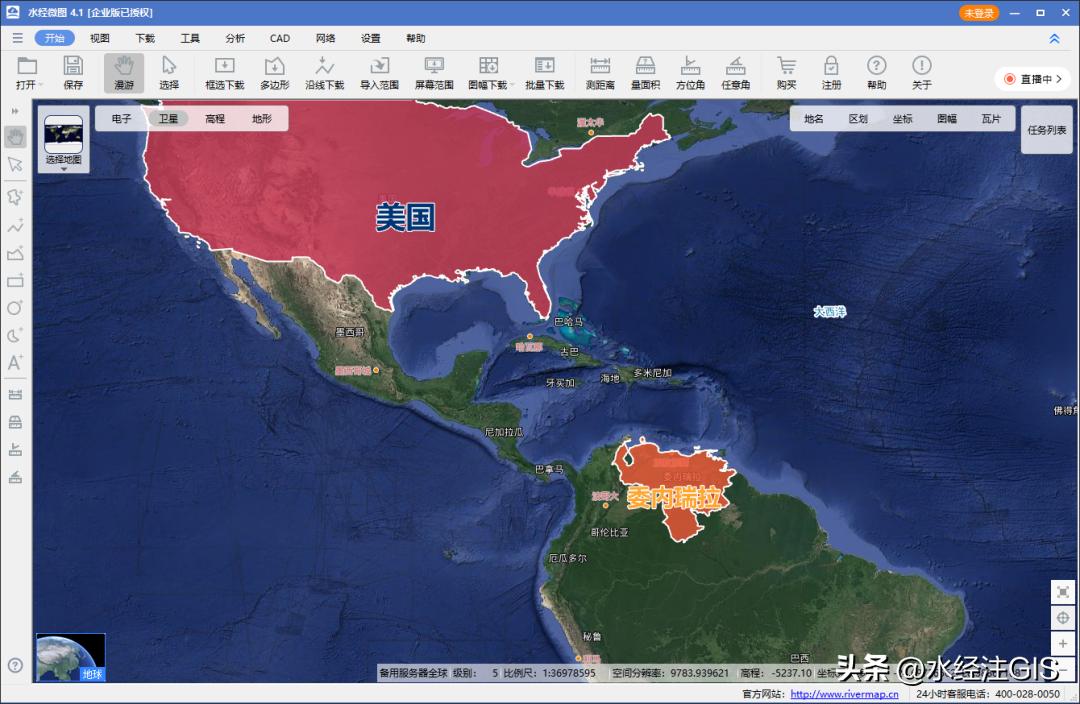Open help circle icon at bottom left
The height and width of the screenshot is (704, 1080).
click(15, 665)
